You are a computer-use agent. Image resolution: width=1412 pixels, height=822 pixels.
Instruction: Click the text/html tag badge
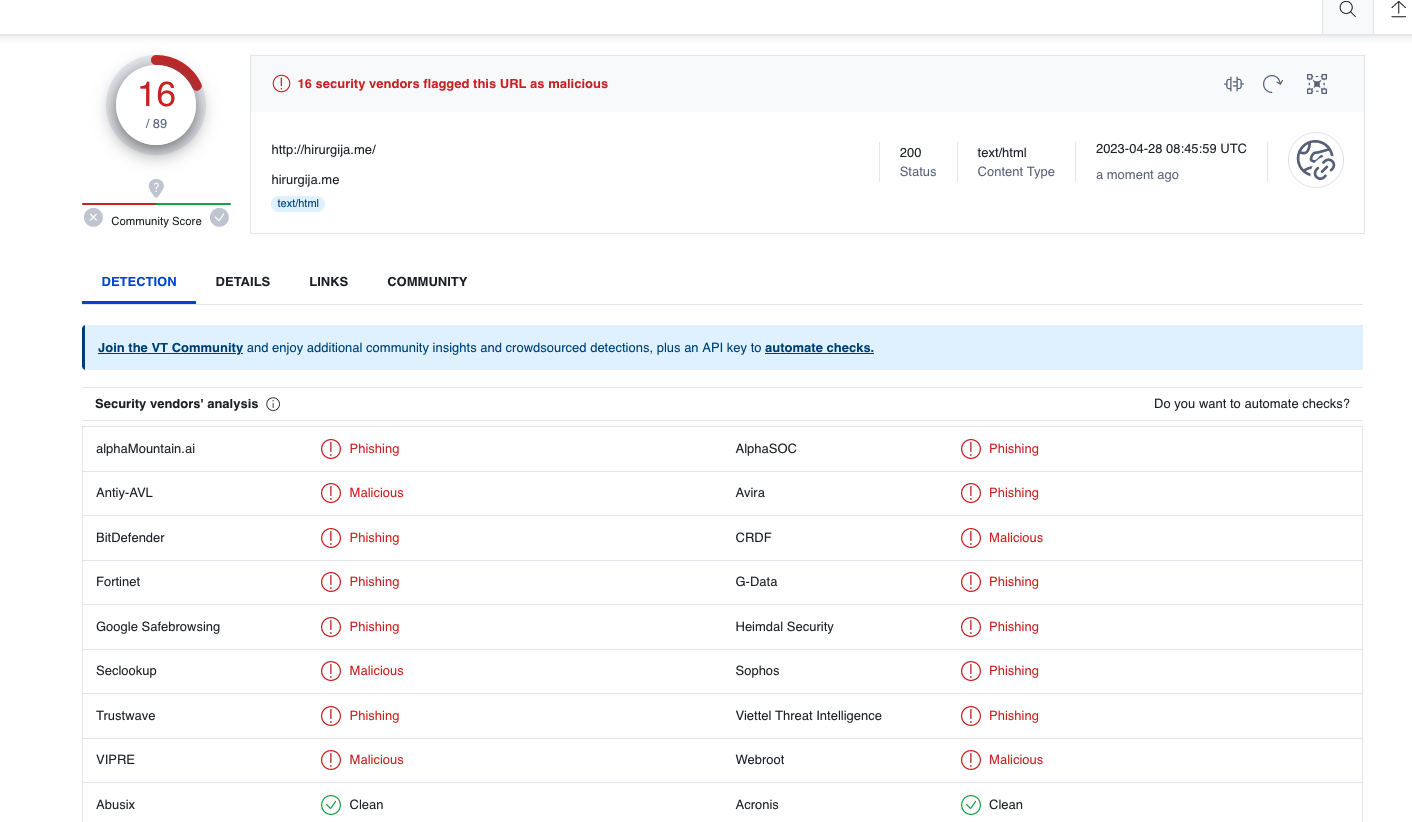(298, 203)
